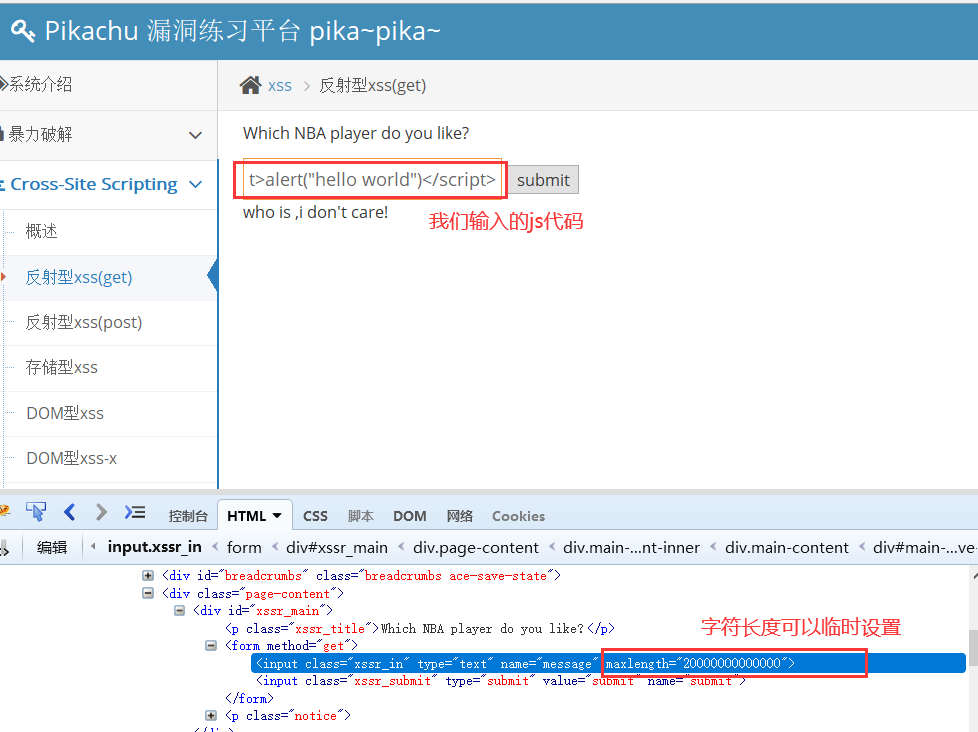Click the 编辑 button
Viewport: 978px width, 732px height.
click(x=52, y=547)
